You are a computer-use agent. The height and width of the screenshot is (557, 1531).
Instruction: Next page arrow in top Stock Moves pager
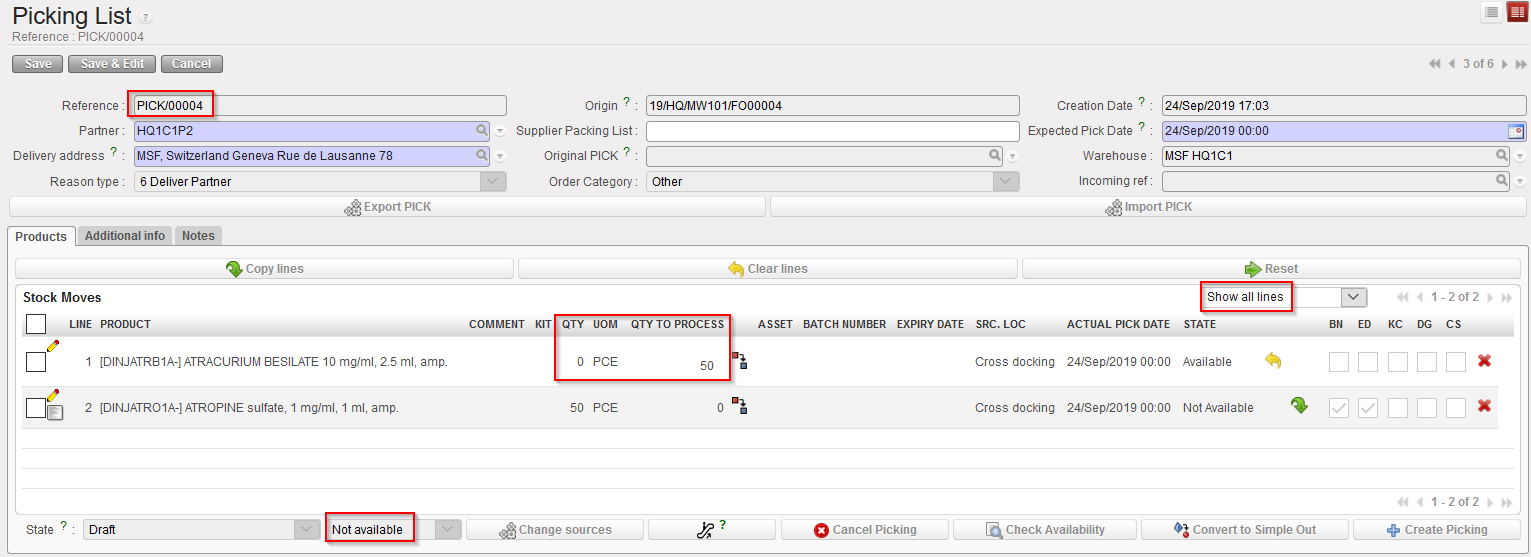(1490, 298)
